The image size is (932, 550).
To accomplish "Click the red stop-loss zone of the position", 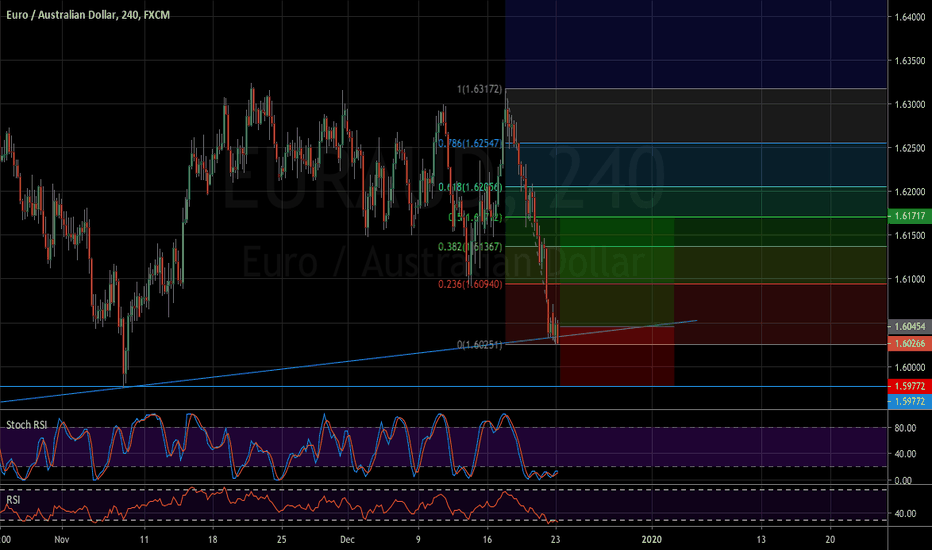I will coord(616,360).
